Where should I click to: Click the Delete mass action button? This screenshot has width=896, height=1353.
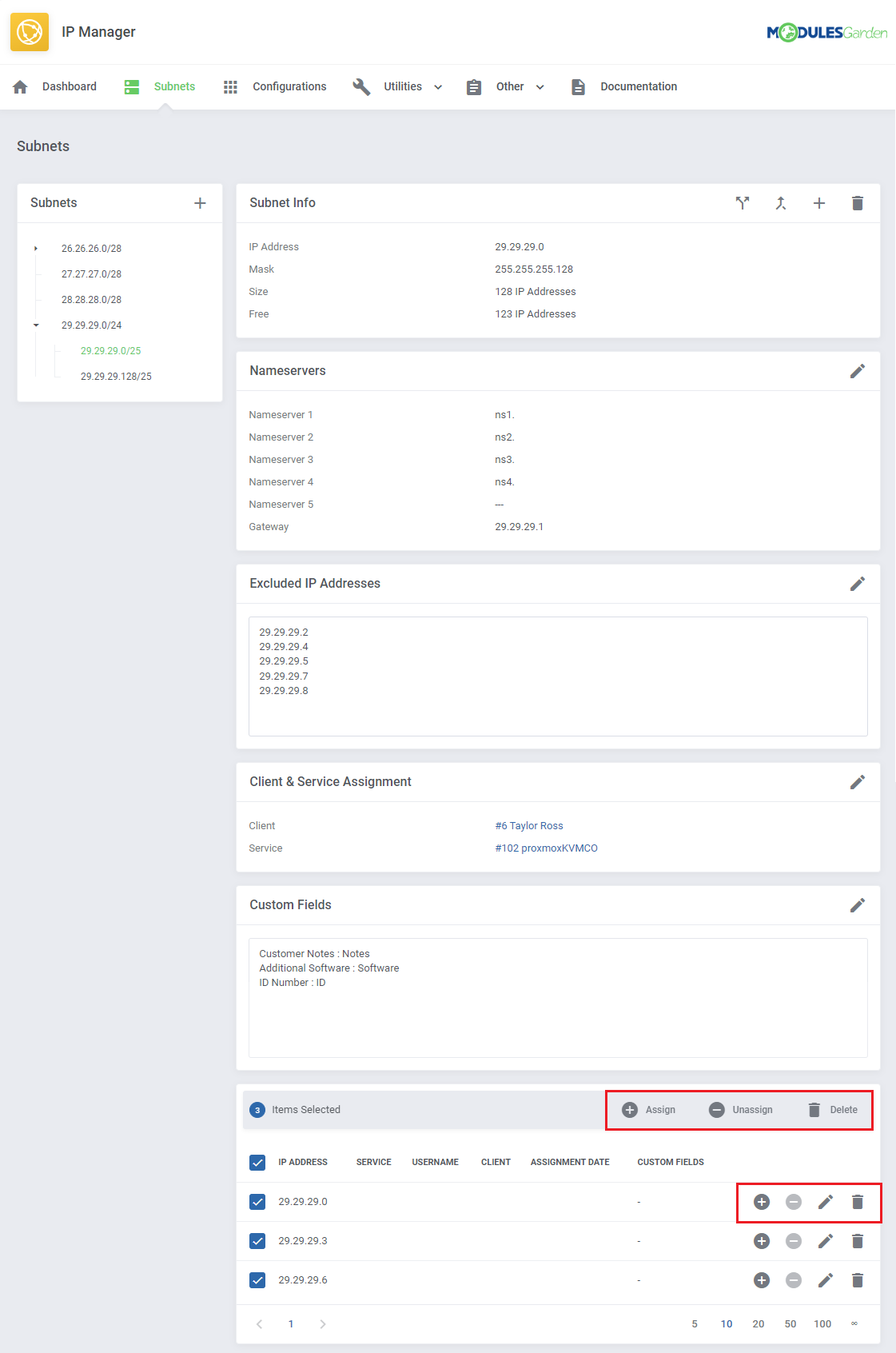click(832, 1110)
